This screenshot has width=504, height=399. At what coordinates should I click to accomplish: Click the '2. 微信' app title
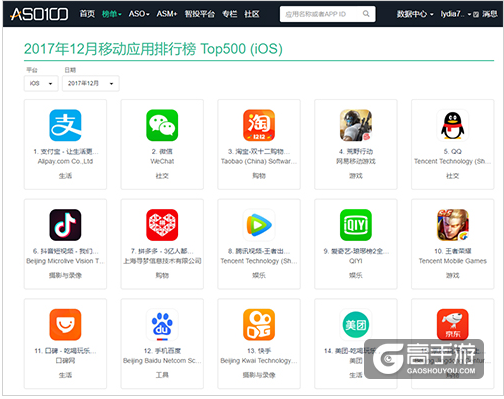tap(162, 152)
